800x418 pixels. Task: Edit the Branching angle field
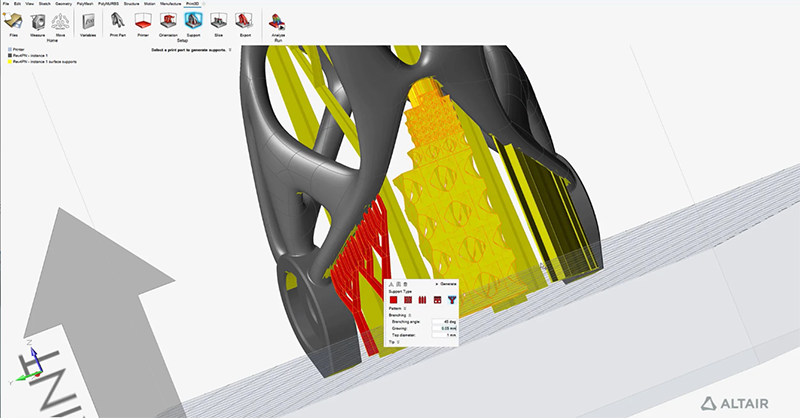click(444, 322)
